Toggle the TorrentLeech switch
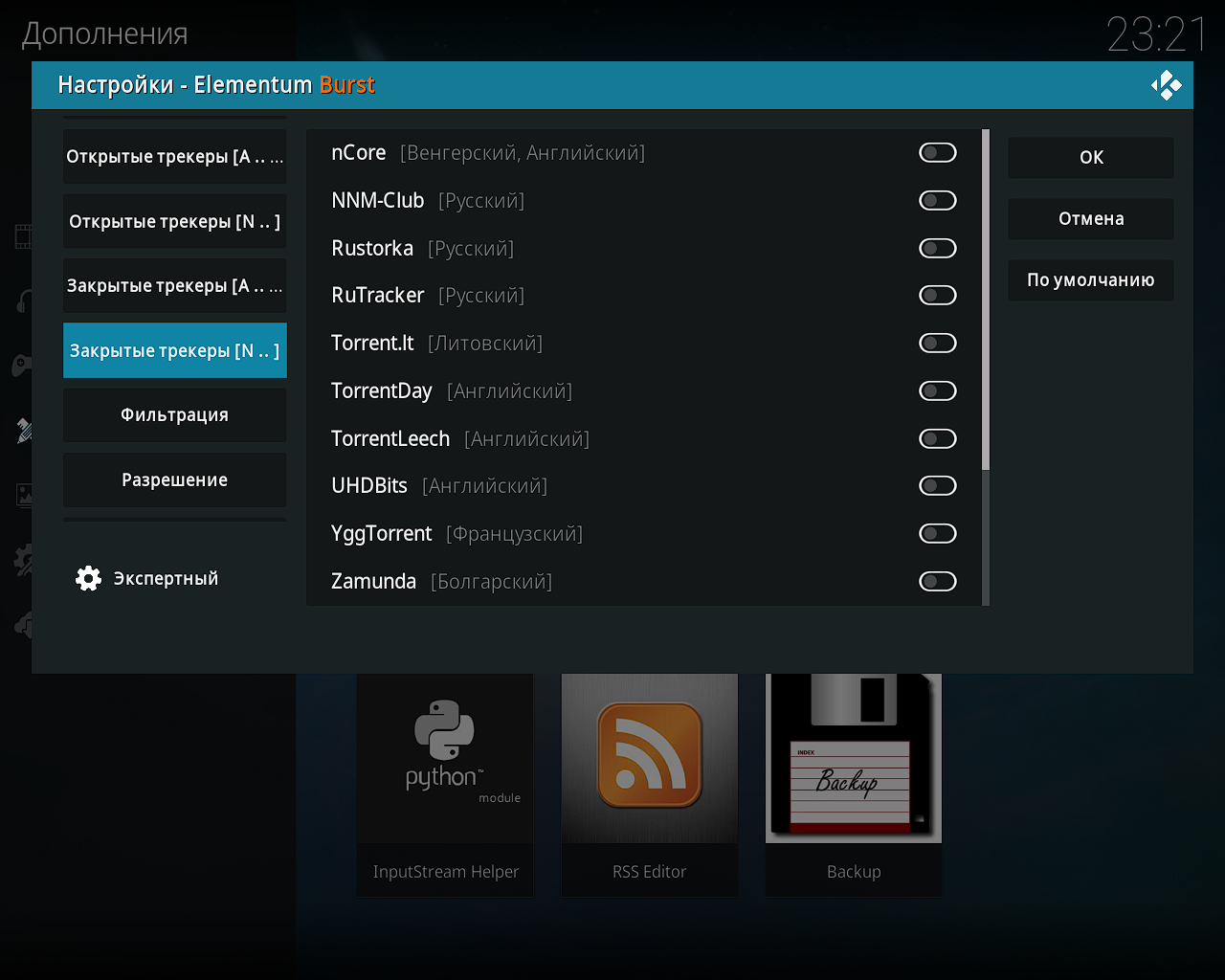The image size is (1225, 980). (x=938, y=438)
